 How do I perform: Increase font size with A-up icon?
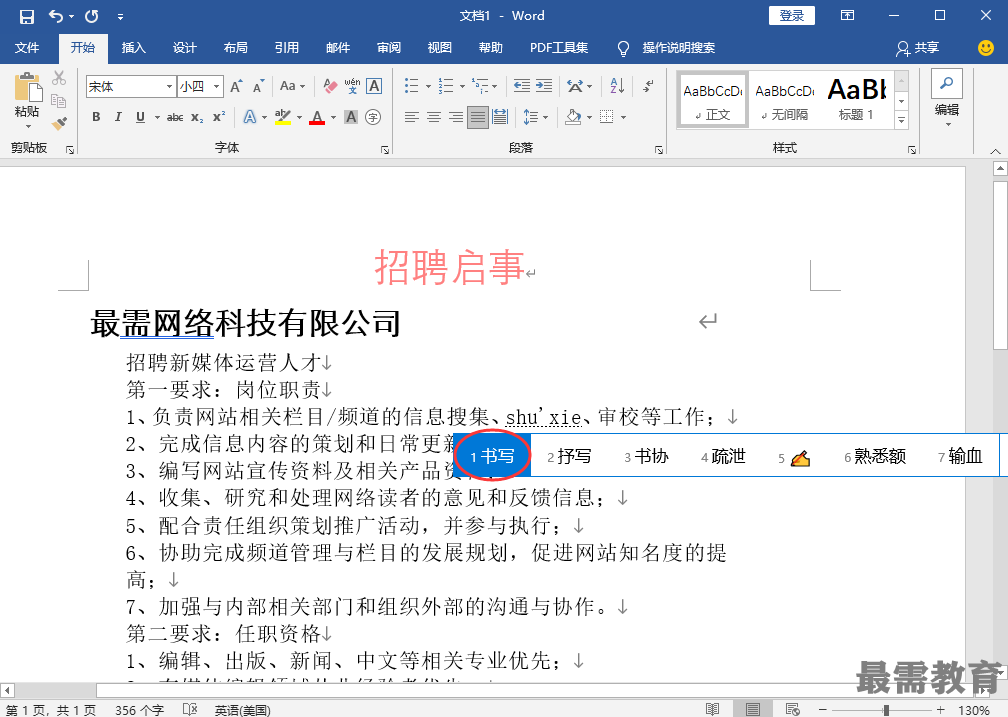(236, 86)
